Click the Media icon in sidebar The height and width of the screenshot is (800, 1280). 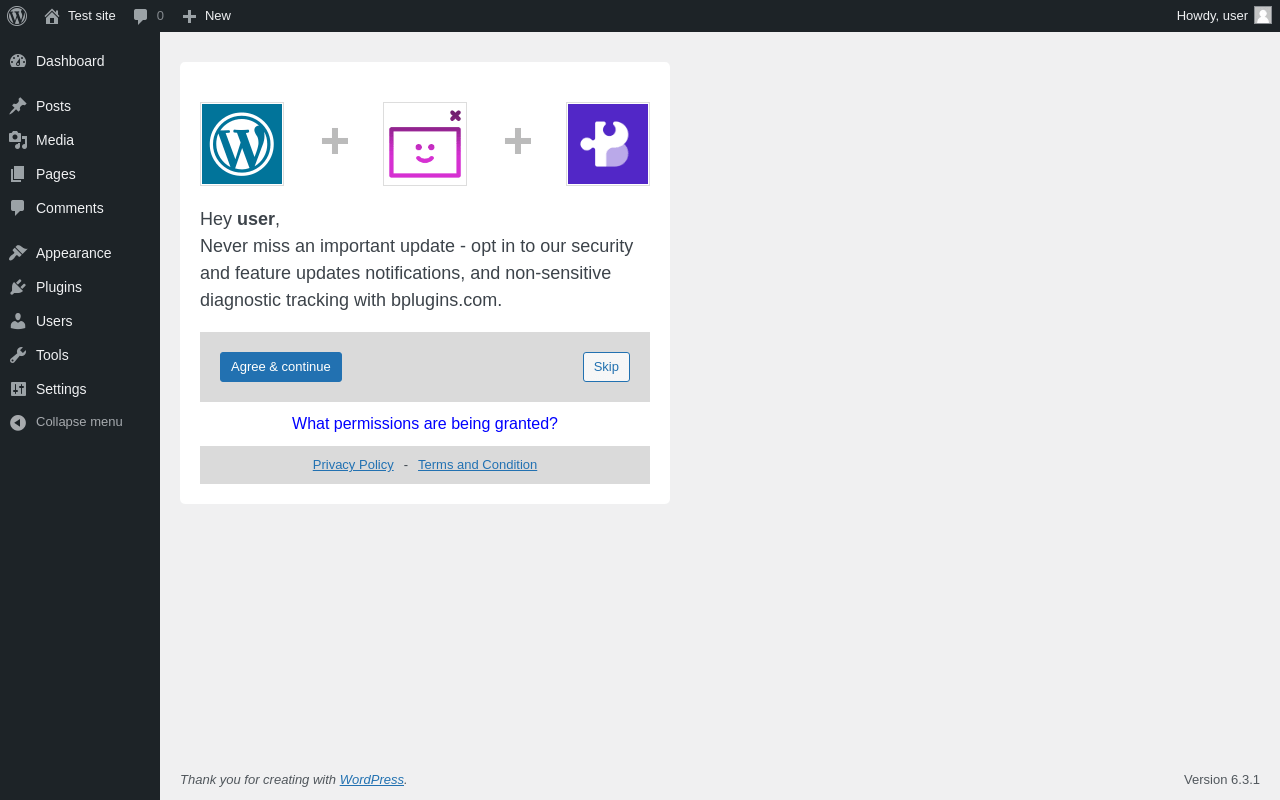pyautogui.click(x=18, y=140)
